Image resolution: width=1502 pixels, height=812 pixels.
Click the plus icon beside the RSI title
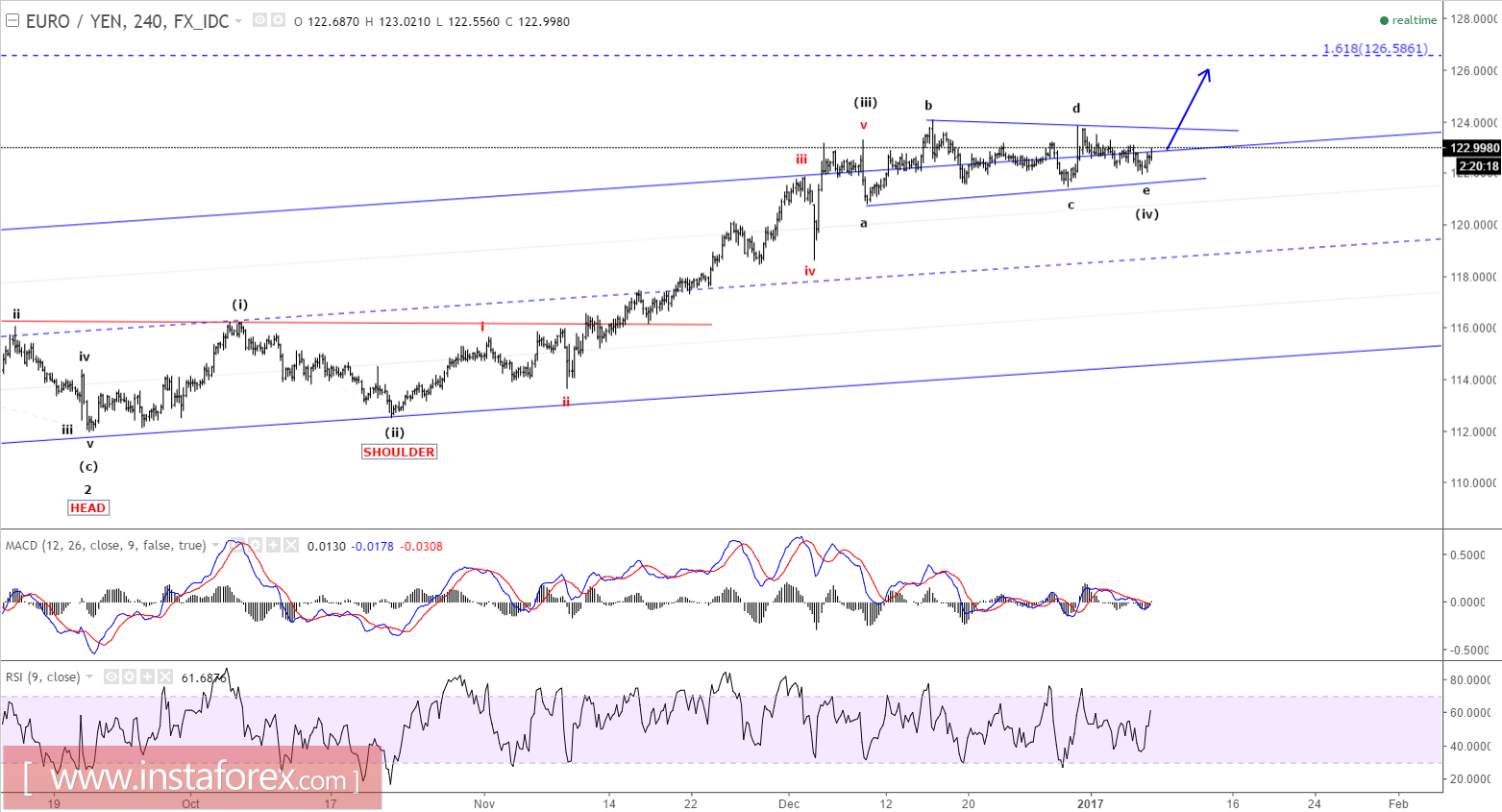[146, 677]
